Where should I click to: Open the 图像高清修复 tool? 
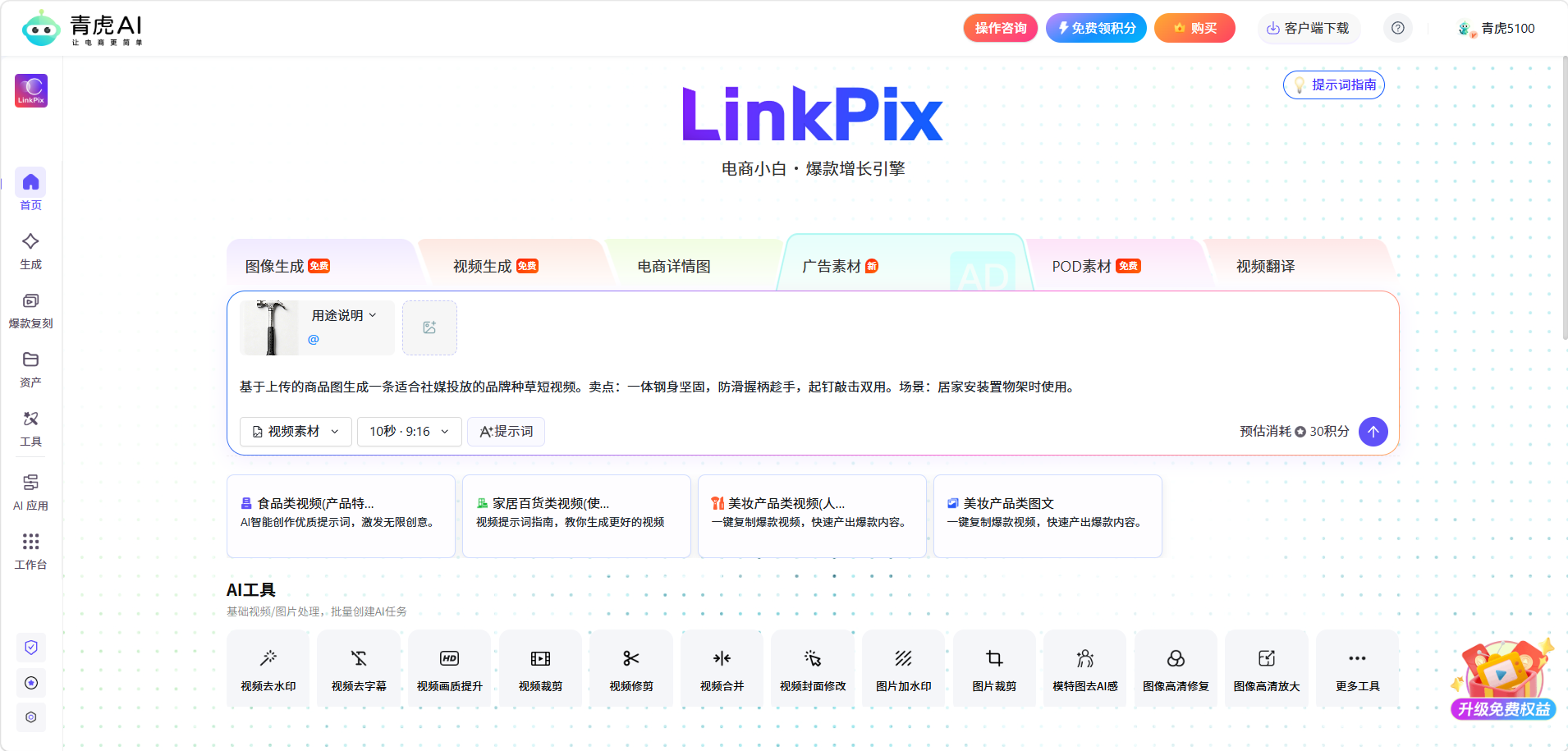[x=1176, y=669]
